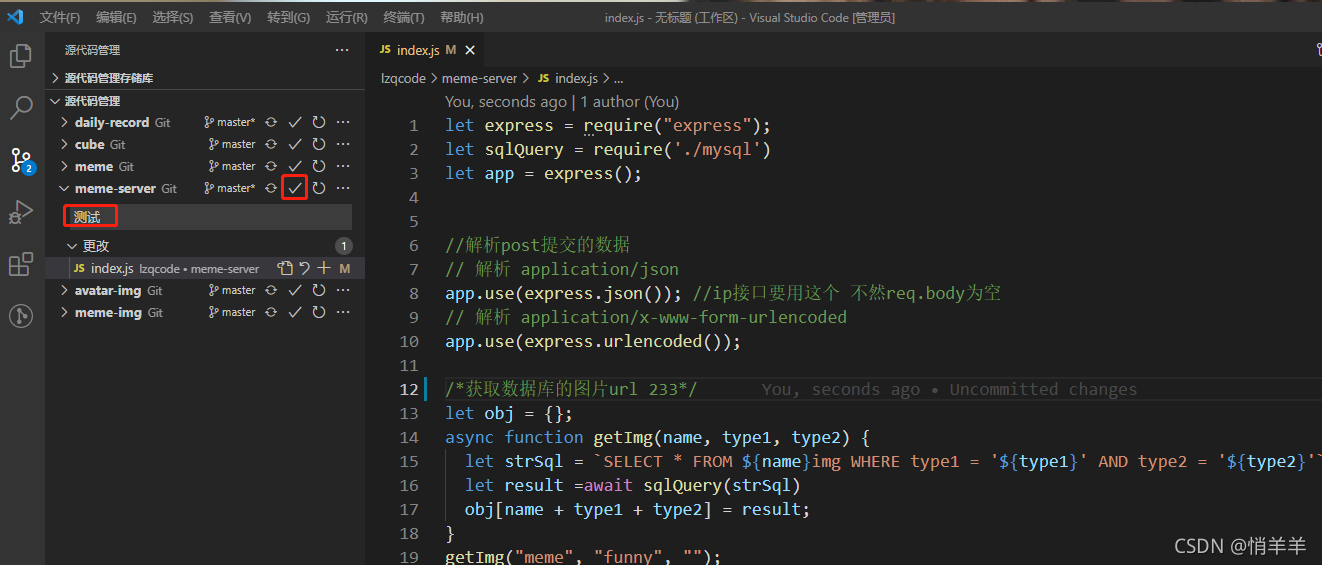Collapse the meme-server repository
The width and height of the screenshot is (1322, 565).
(65, 188)
